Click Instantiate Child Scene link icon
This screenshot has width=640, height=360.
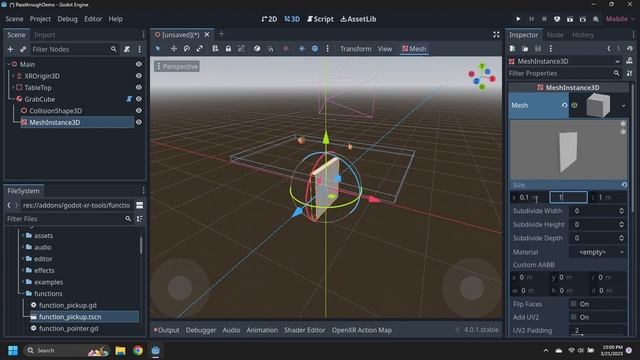(23, 49)
